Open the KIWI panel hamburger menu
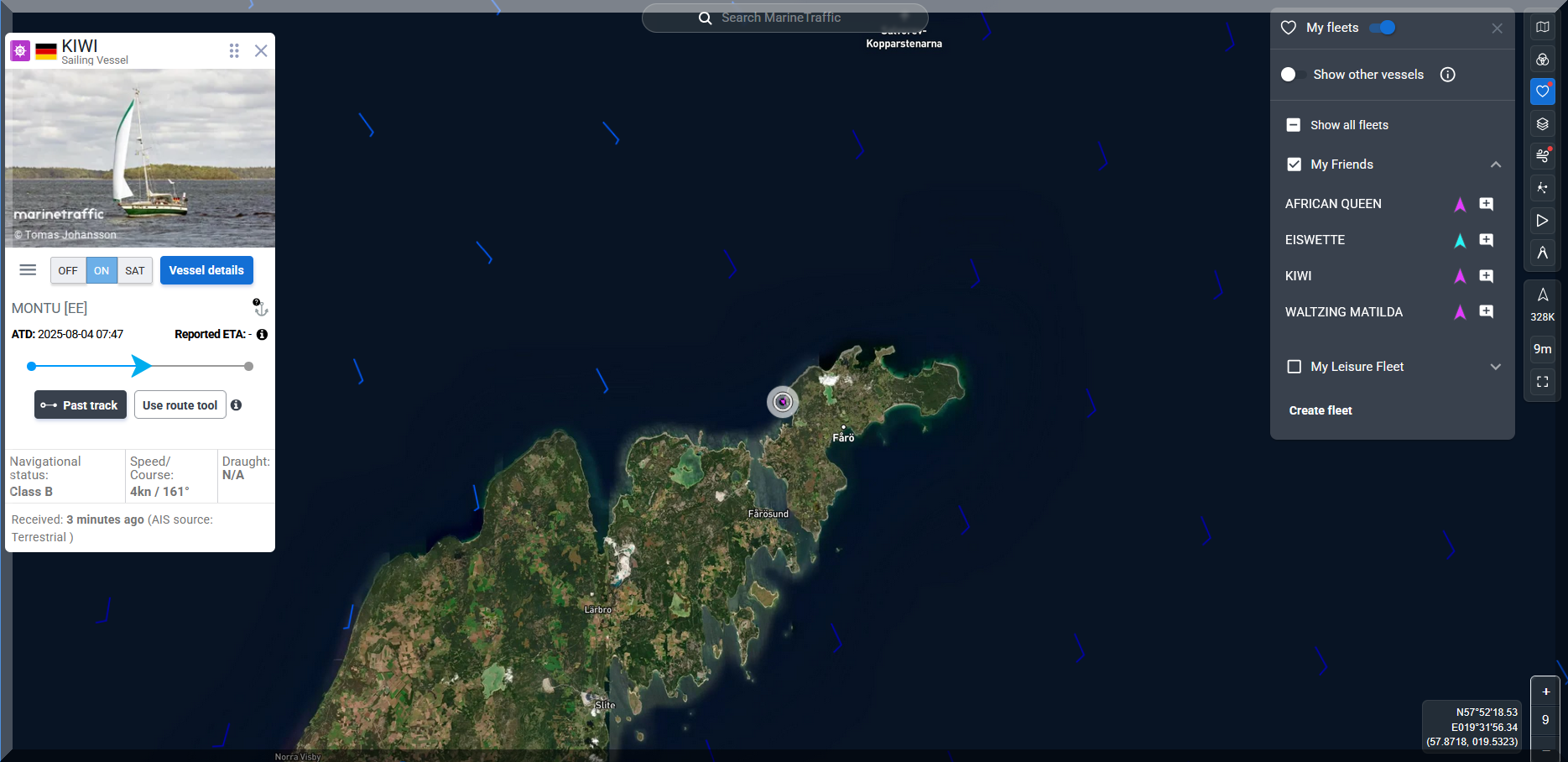 (28, 270)
